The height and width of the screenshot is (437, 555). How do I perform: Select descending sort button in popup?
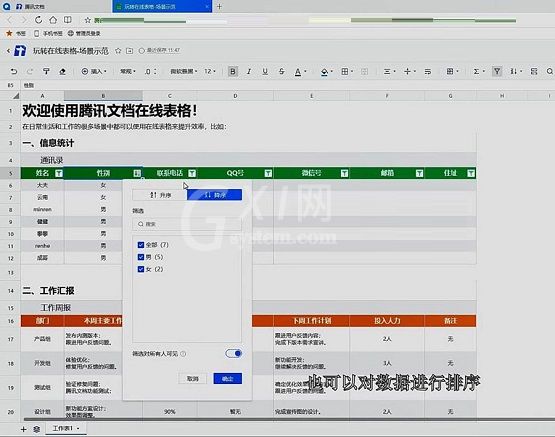[214, 195]
